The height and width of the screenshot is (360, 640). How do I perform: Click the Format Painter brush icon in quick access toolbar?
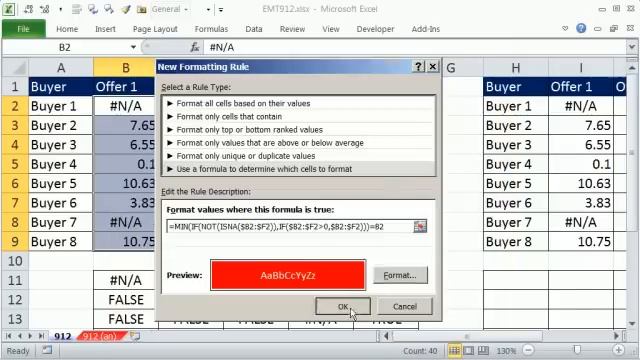pos(126,9)
